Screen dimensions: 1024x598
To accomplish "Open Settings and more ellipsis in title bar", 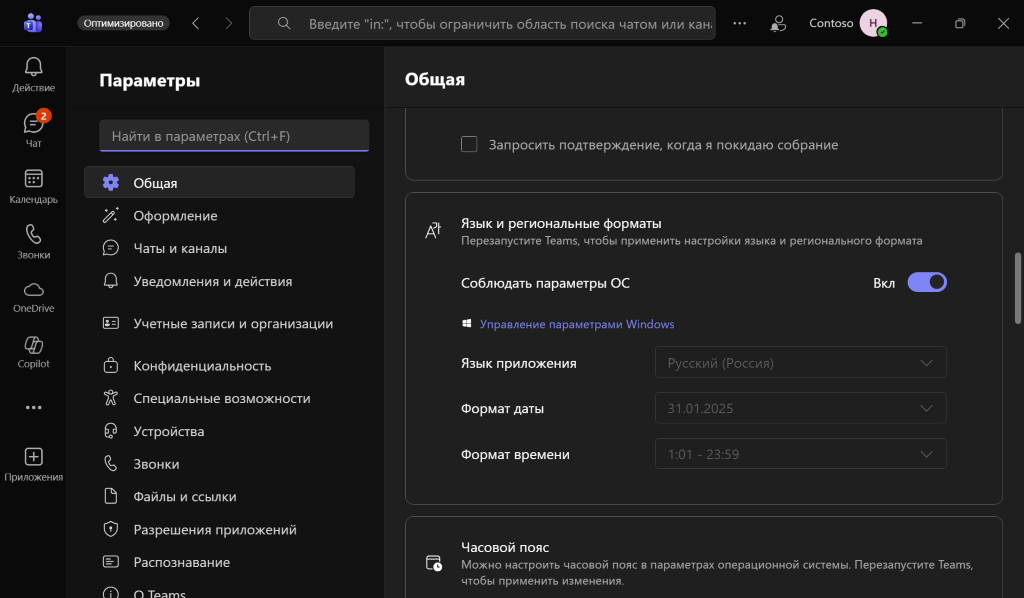I will (x=739, y=24).
